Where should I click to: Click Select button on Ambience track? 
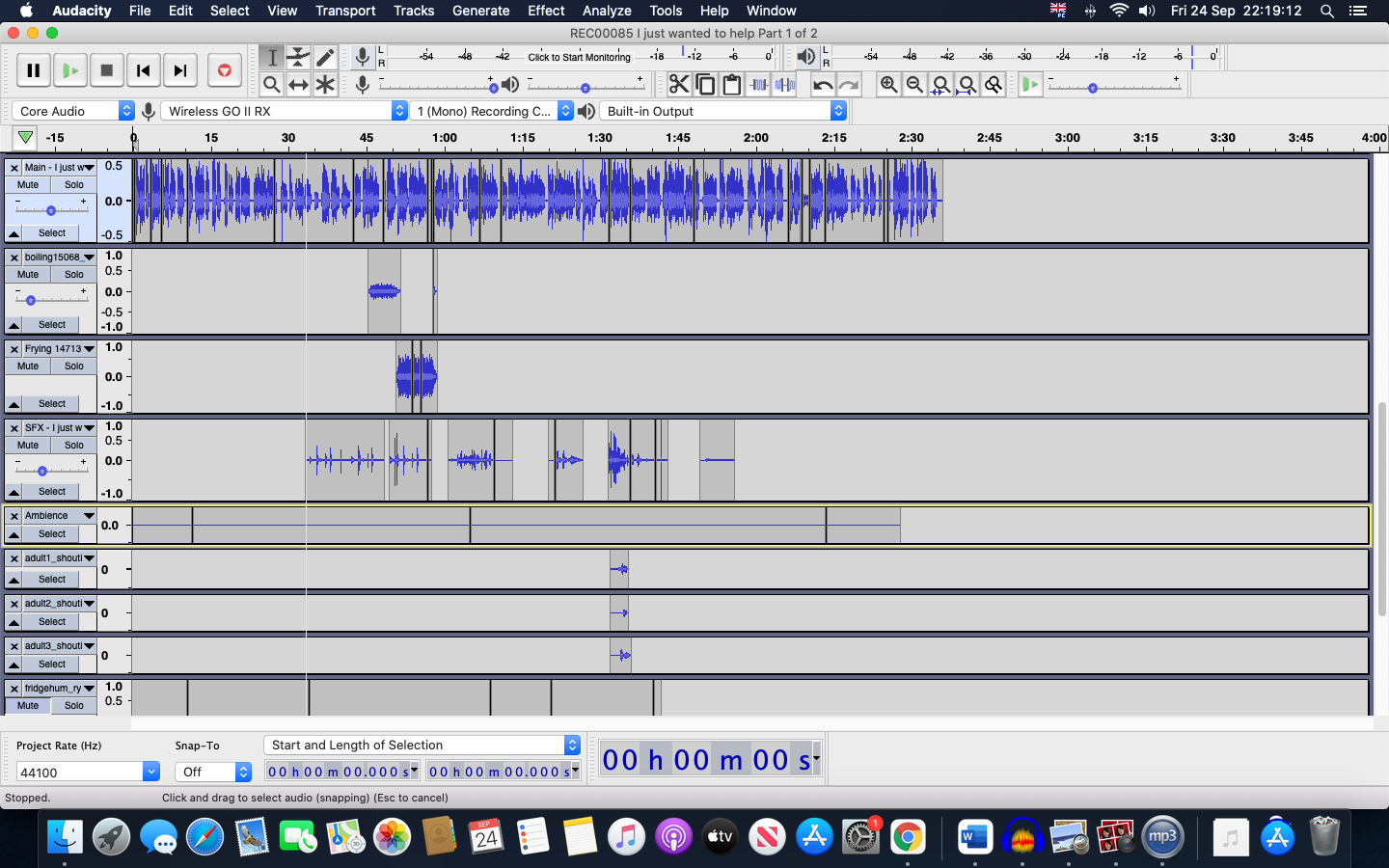(x=52, y=534)
